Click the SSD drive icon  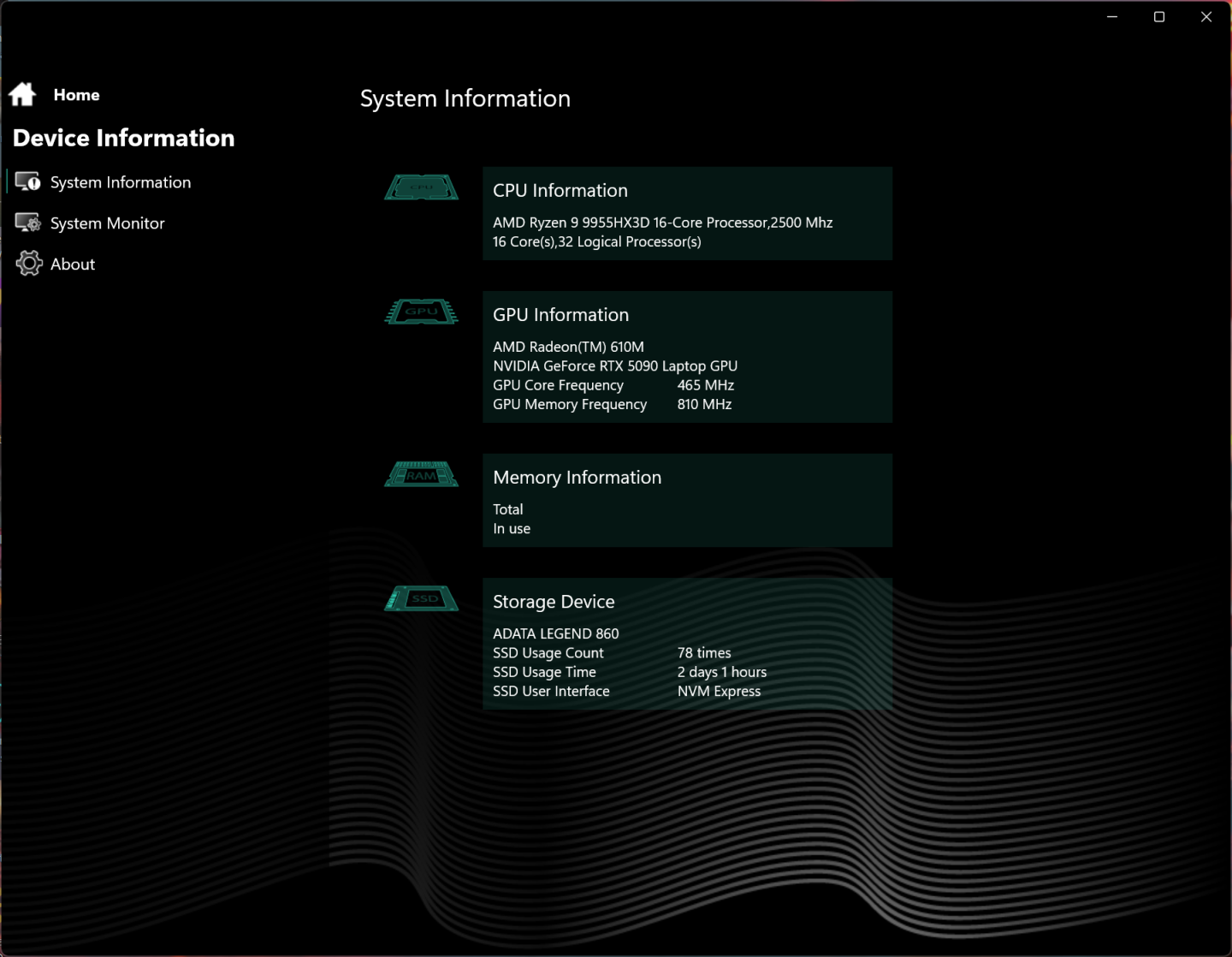(x=421, y=598)
